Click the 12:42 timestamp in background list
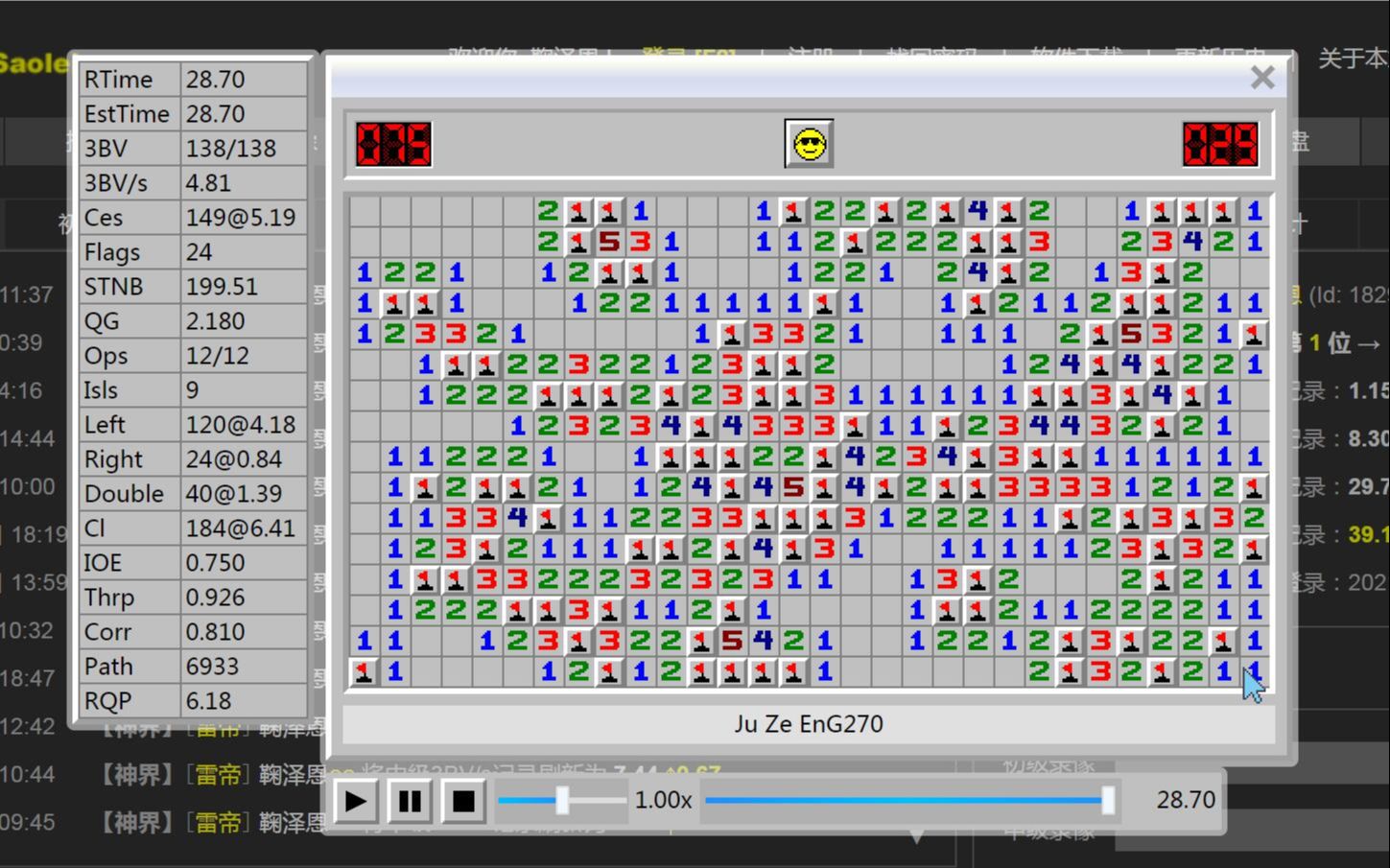Screen dimensions: 1390x868 [x=27, y=726]
